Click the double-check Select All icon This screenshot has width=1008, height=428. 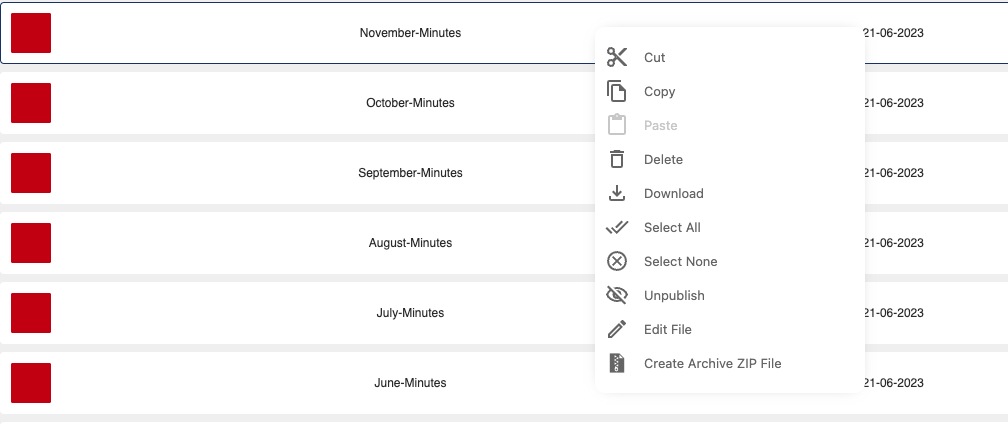pos(616,227)
